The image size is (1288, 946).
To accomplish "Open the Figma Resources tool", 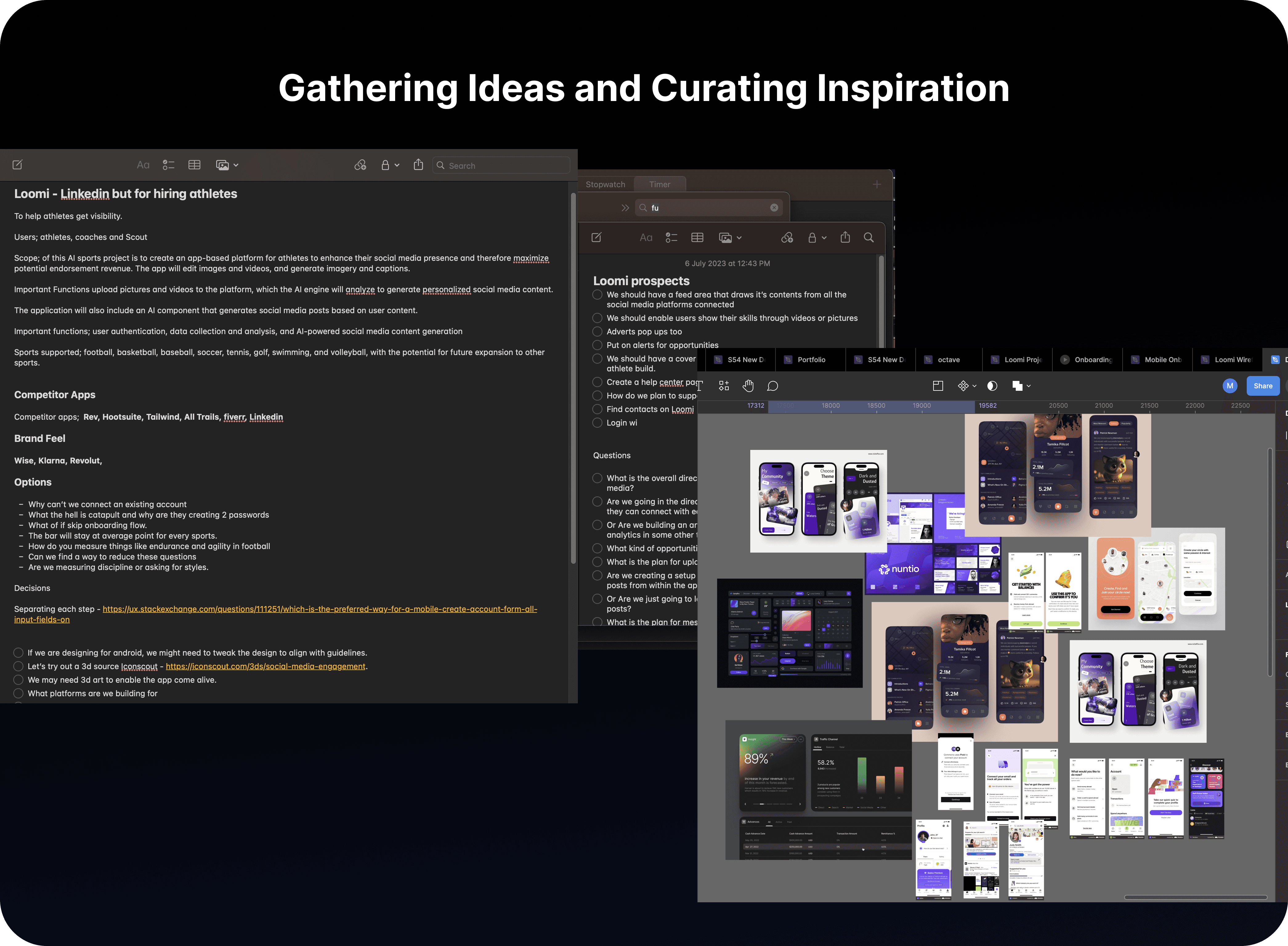I will point(724,386).
